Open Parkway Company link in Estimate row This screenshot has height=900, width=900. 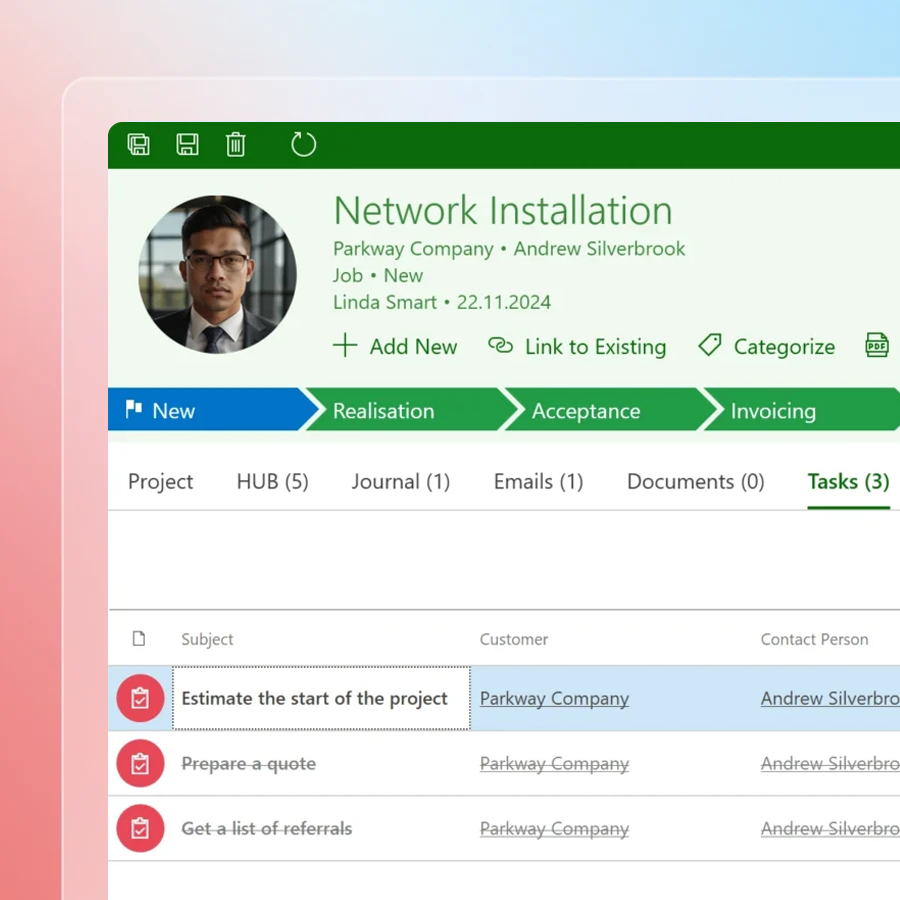(x=554, y=699)
